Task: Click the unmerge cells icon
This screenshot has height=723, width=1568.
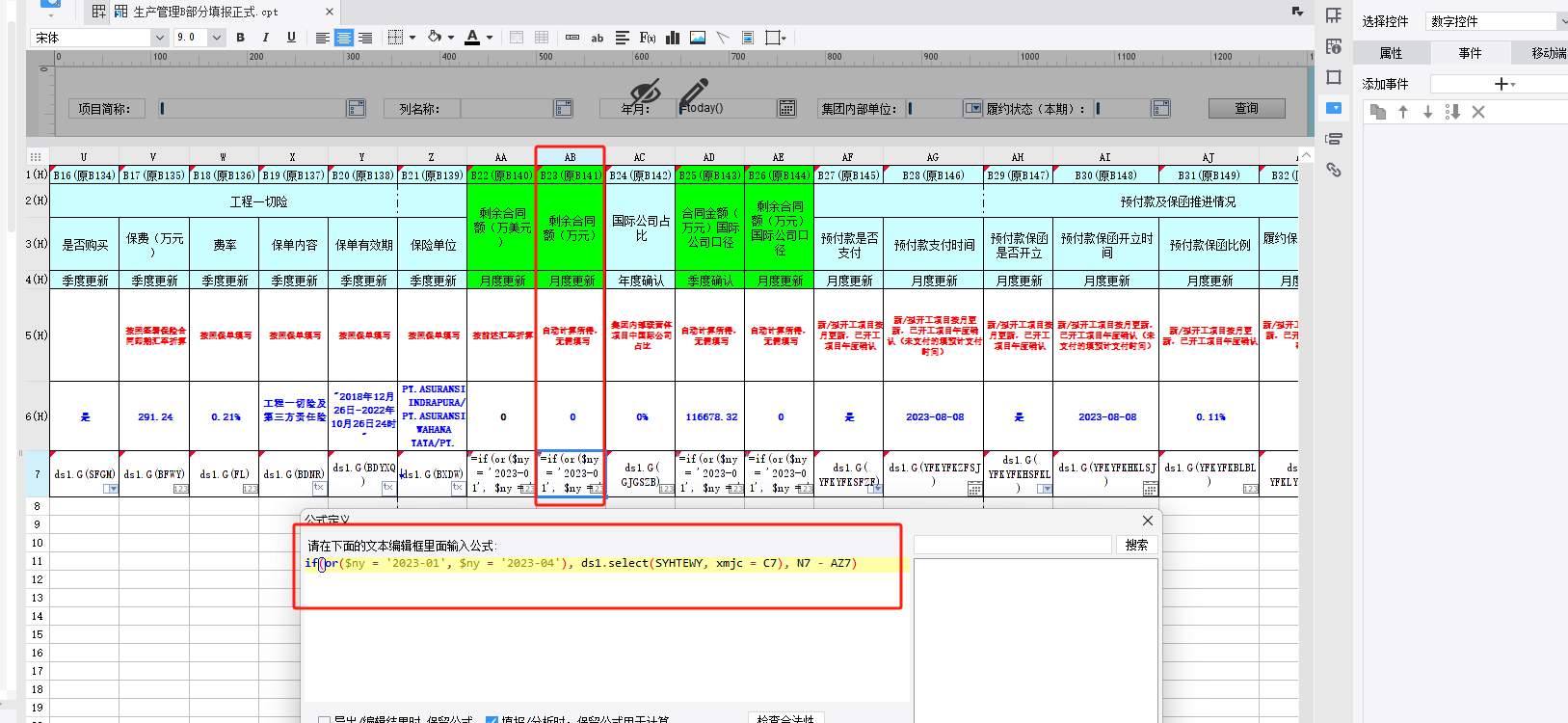Action: [x=542, y=38]
